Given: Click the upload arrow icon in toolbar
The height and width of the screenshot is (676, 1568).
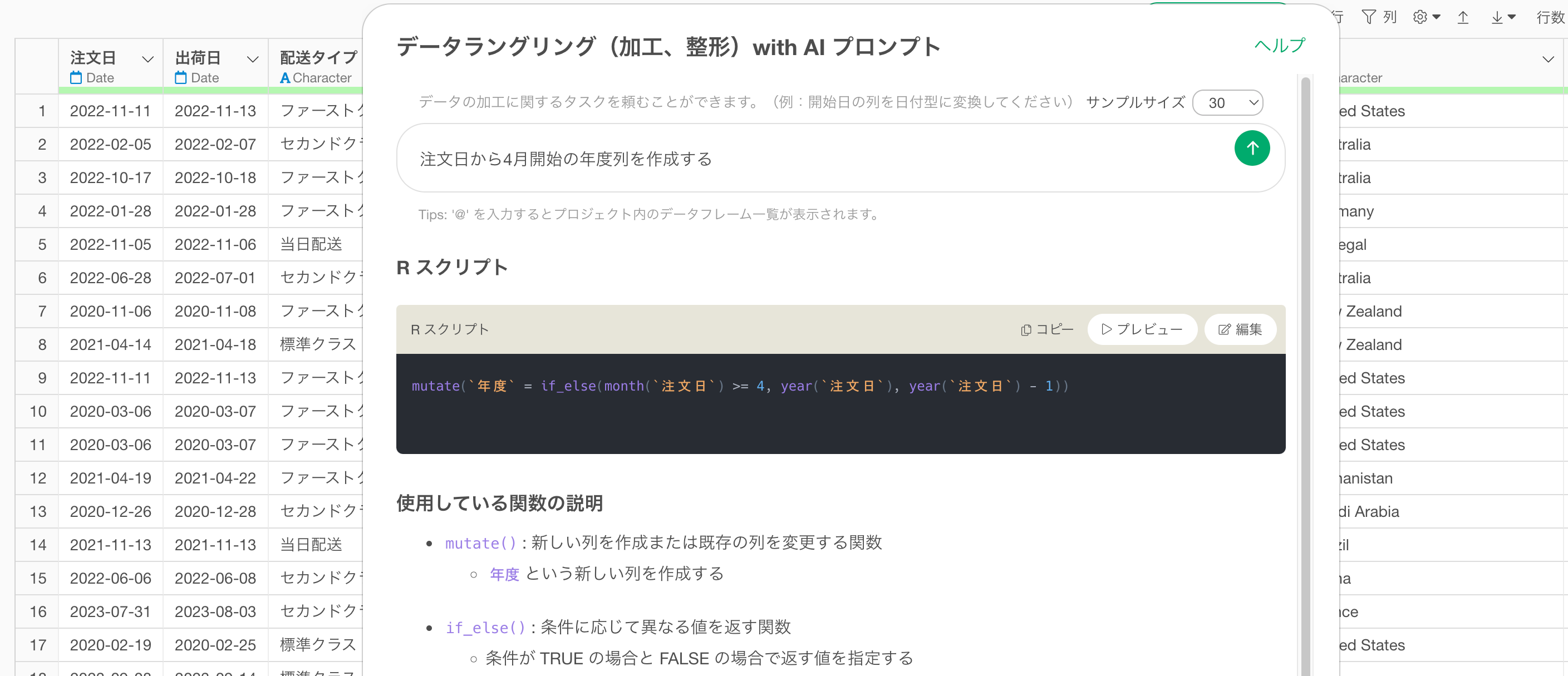Looking at the screenshot, I should point(1463,17).
